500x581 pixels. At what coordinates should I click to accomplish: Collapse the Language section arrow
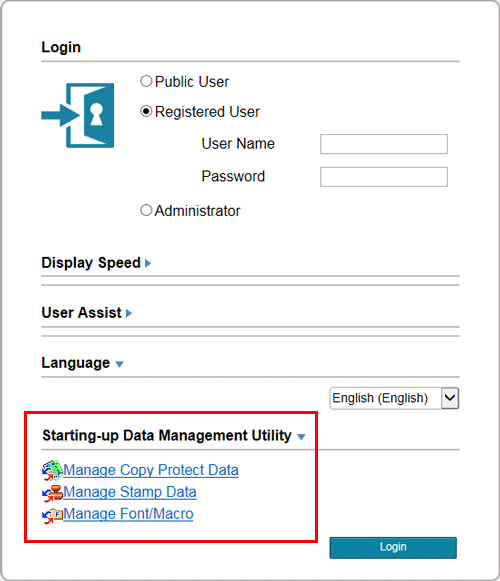click(119, 364)
